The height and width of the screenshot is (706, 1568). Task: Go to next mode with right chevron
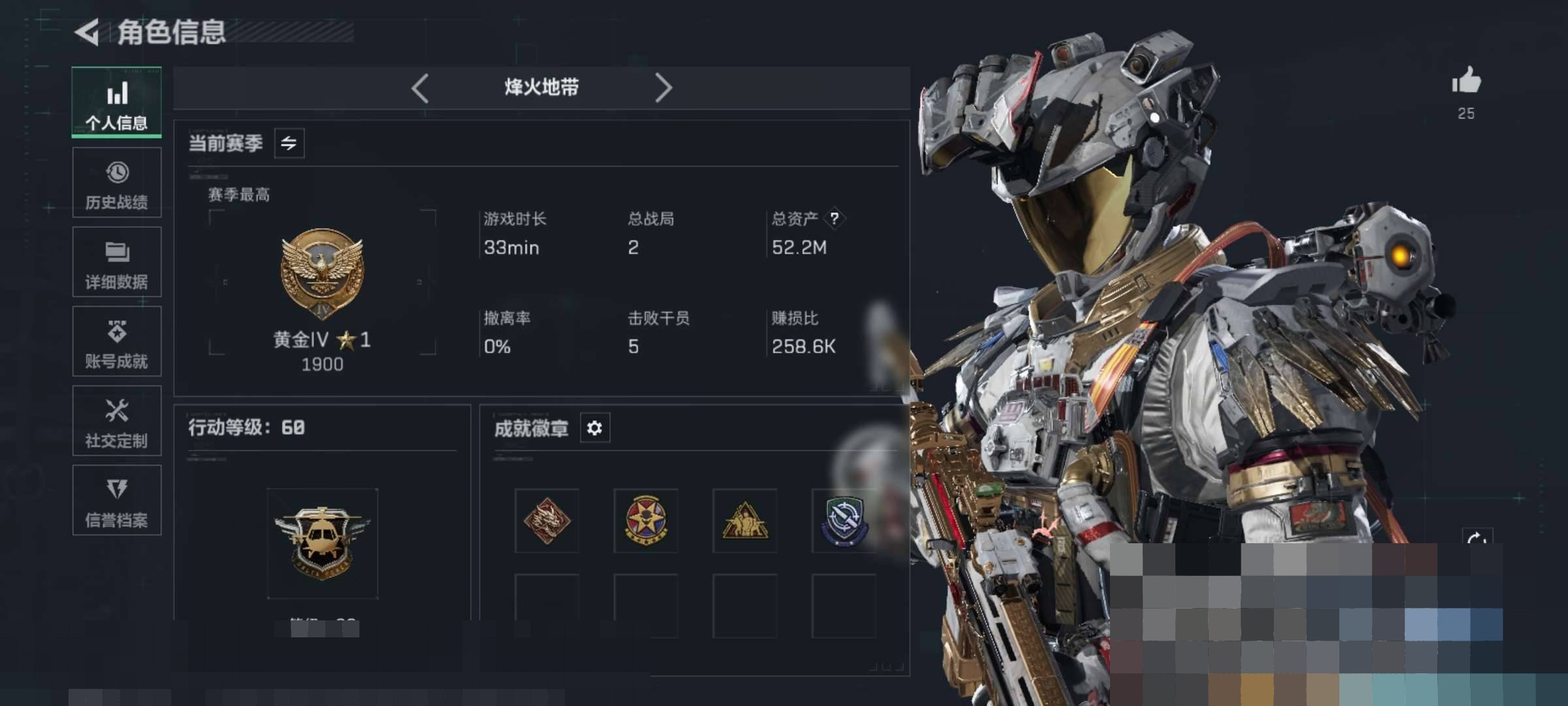click(x=663, y=88)
